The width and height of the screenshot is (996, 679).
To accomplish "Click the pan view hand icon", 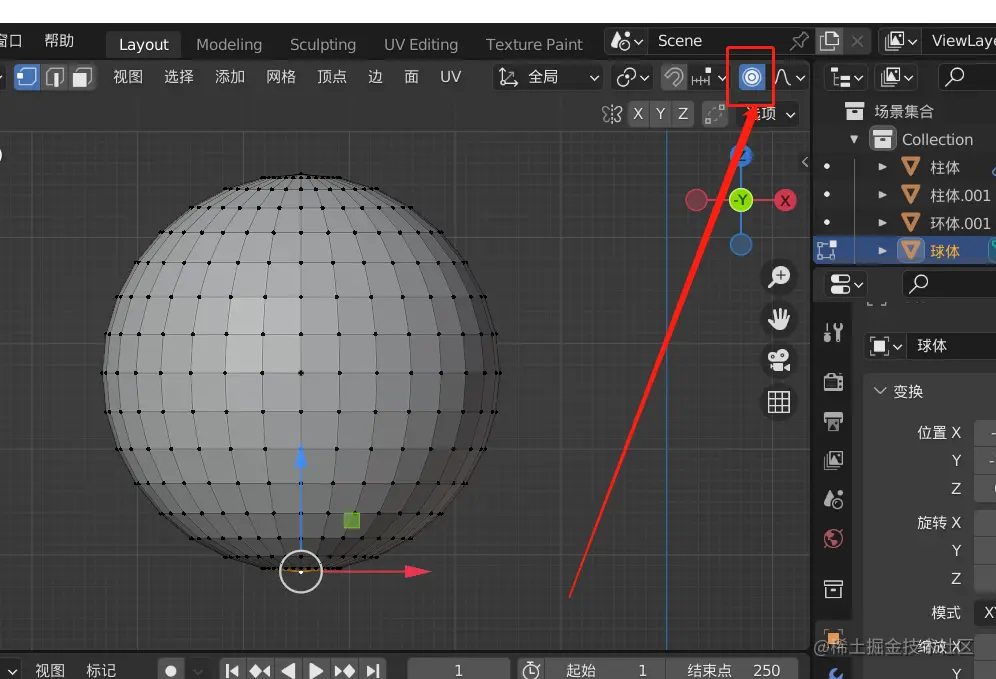I will [x=778, y=319].
